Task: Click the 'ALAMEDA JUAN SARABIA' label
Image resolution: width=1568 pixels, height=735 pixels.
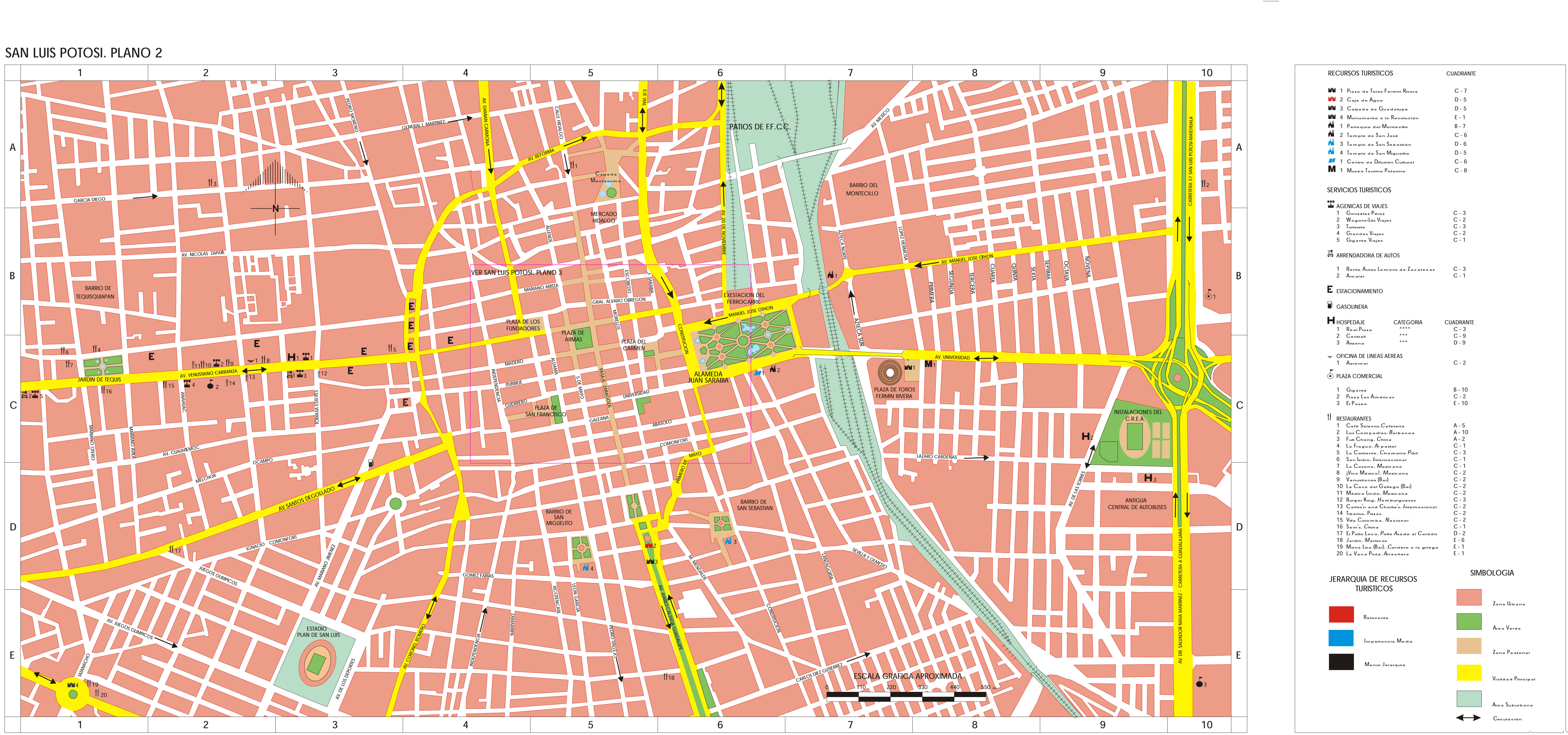Action: (708, 377)
